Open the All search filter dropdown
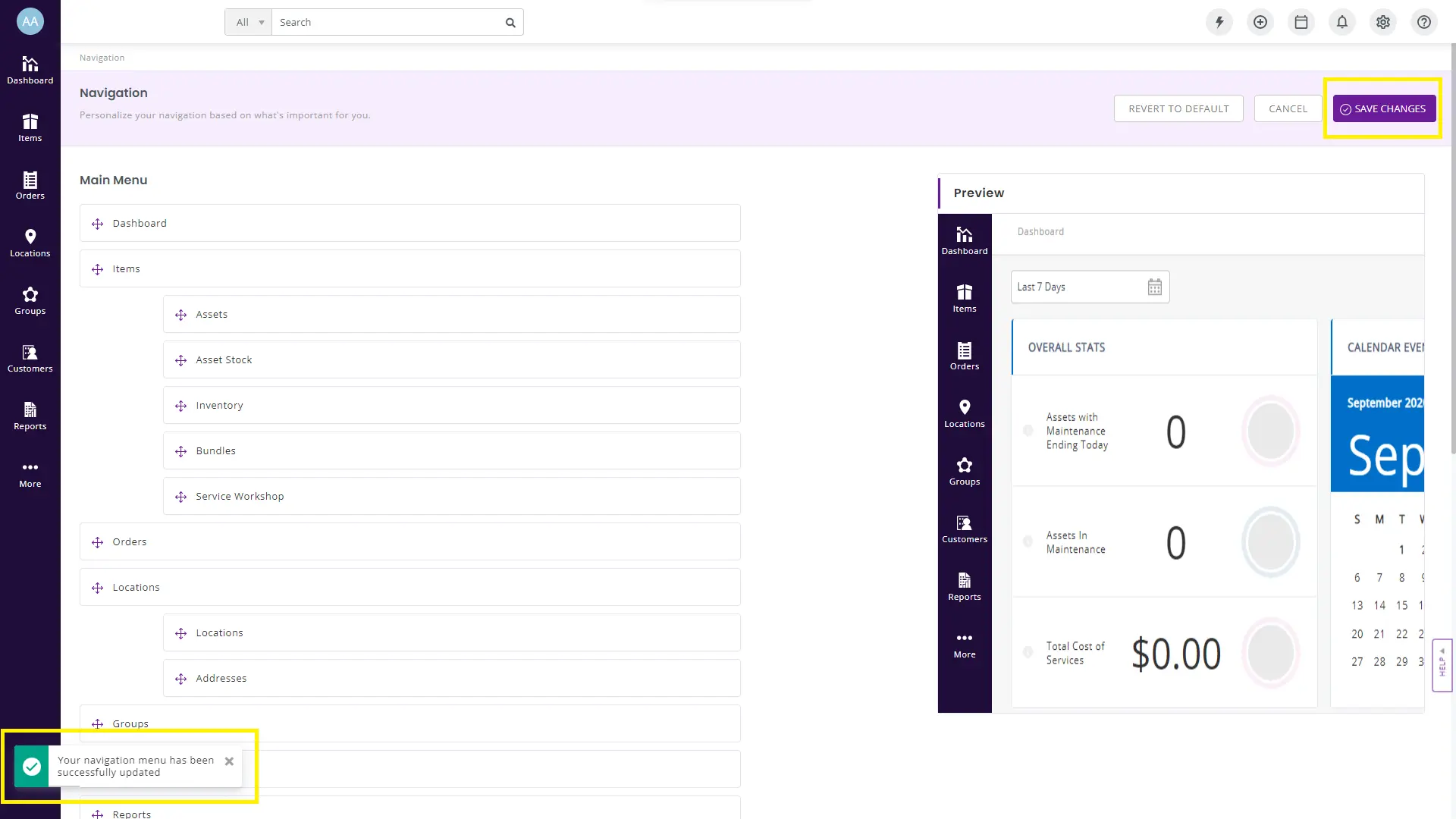The width and height of the screenshot is (1456, 819). (249, 23)
